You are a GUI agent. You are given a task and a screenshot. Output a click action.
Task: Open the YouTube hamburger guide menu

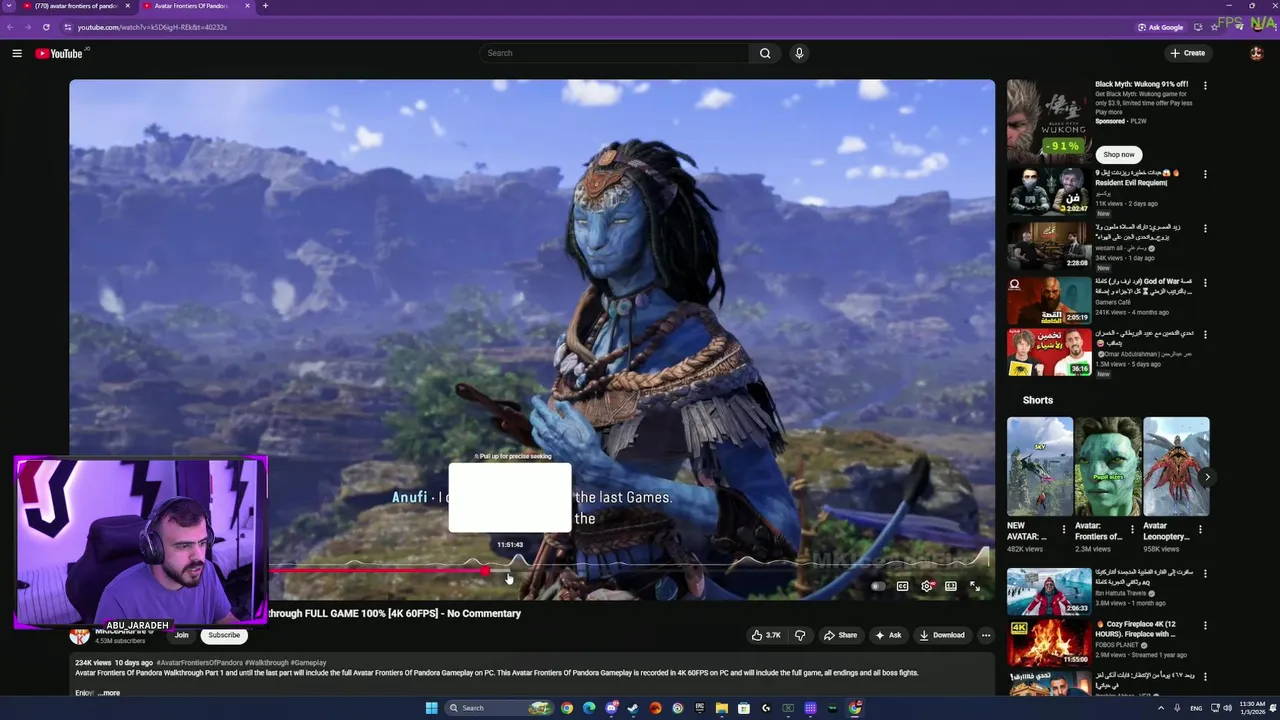[17, 53]
